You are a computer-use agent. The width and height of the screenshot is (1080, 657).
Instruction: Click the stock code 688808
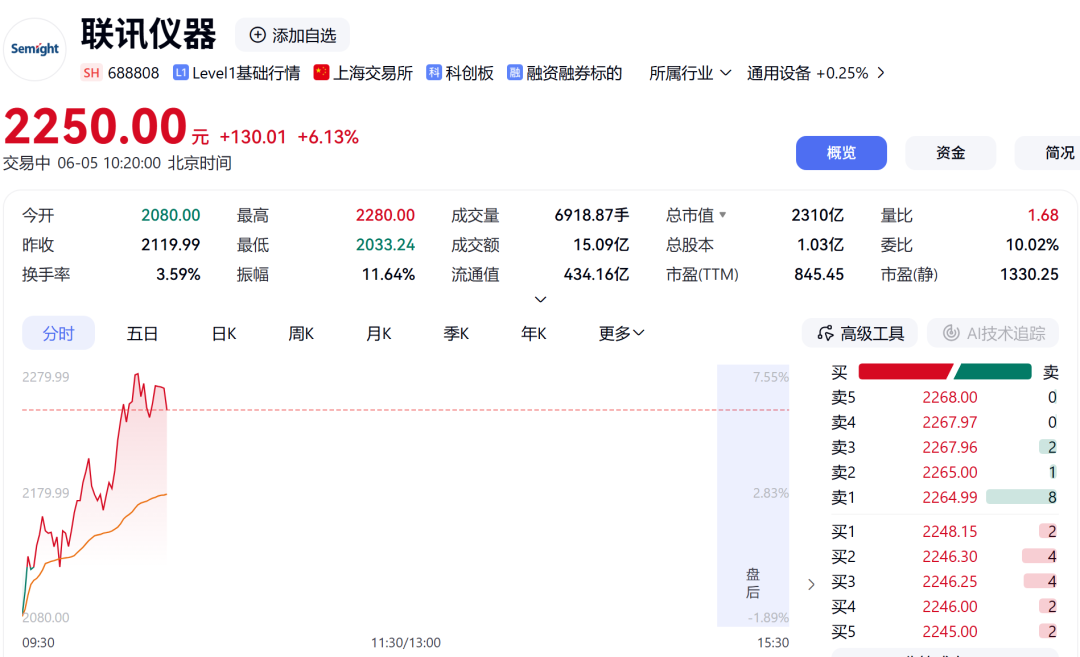[x=134, y=73]
